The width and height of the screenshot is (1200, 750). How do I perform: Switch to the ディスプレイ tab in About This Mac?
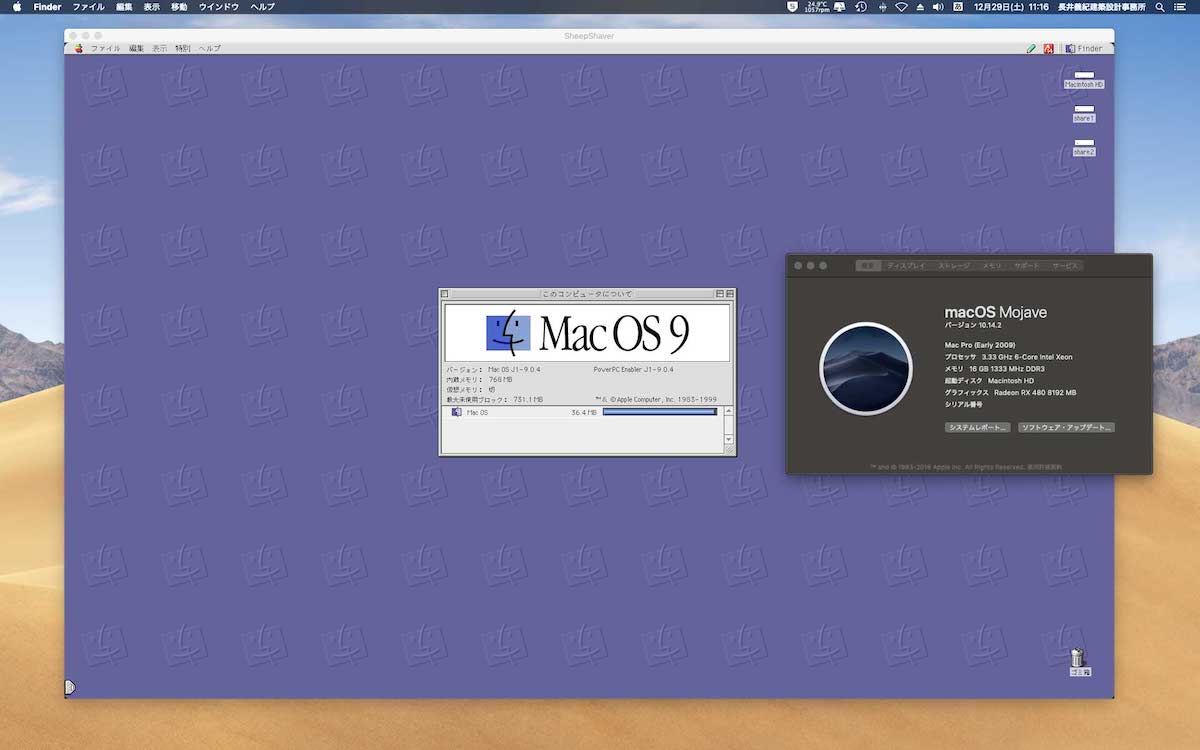coord(906,266)
